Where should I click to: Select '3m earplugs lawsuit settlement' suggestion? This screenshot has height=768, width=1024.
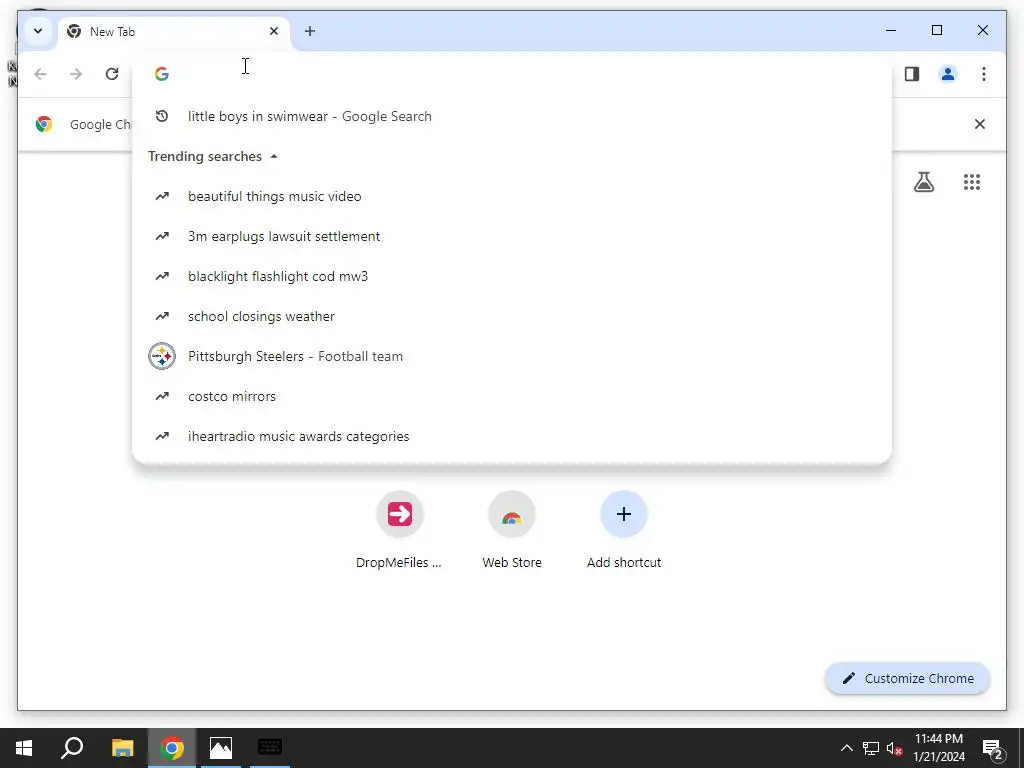[512, 236]
